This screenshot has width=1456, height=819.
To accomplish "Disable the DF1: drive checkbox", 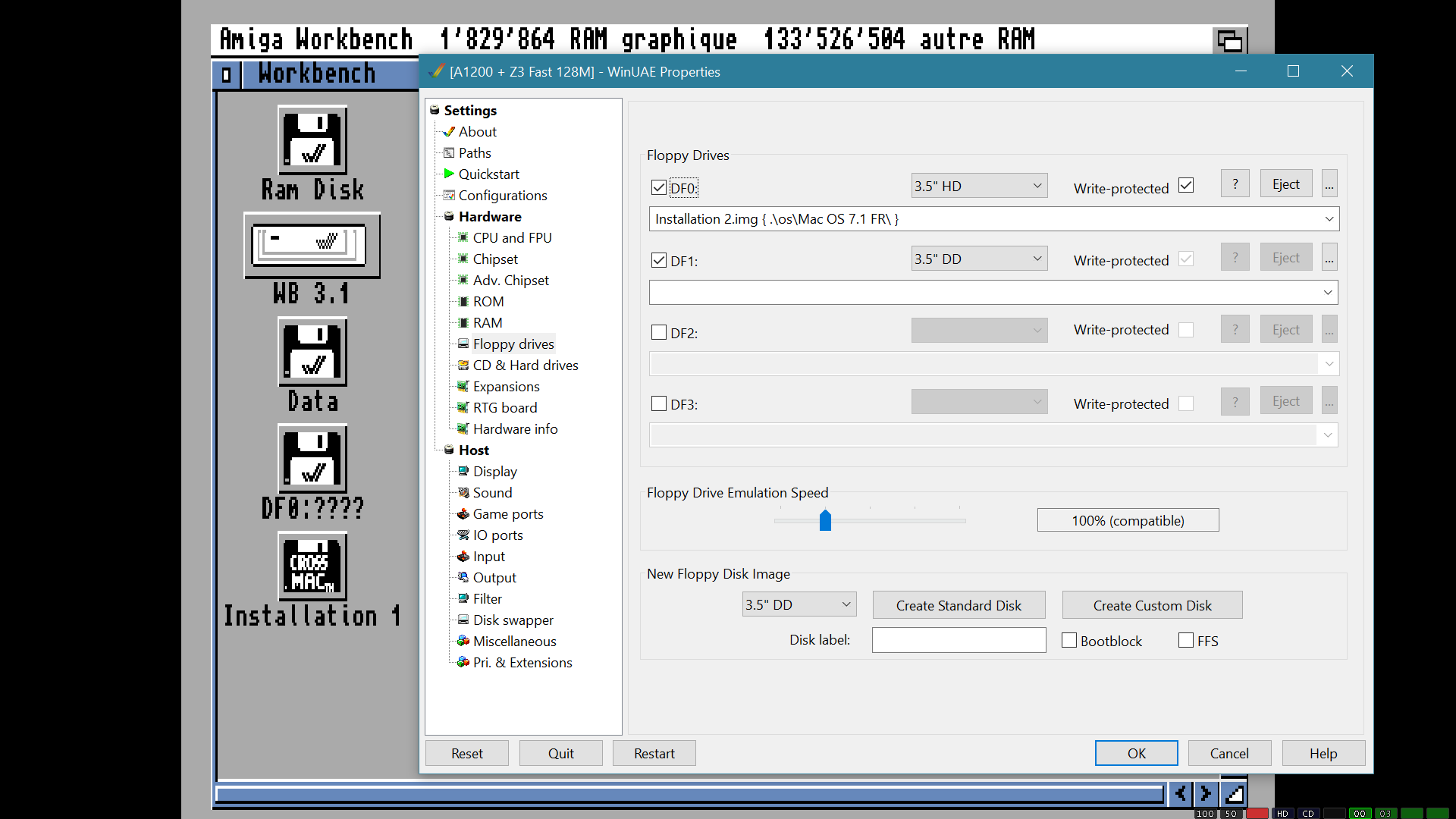I will [x=659, y=260].
